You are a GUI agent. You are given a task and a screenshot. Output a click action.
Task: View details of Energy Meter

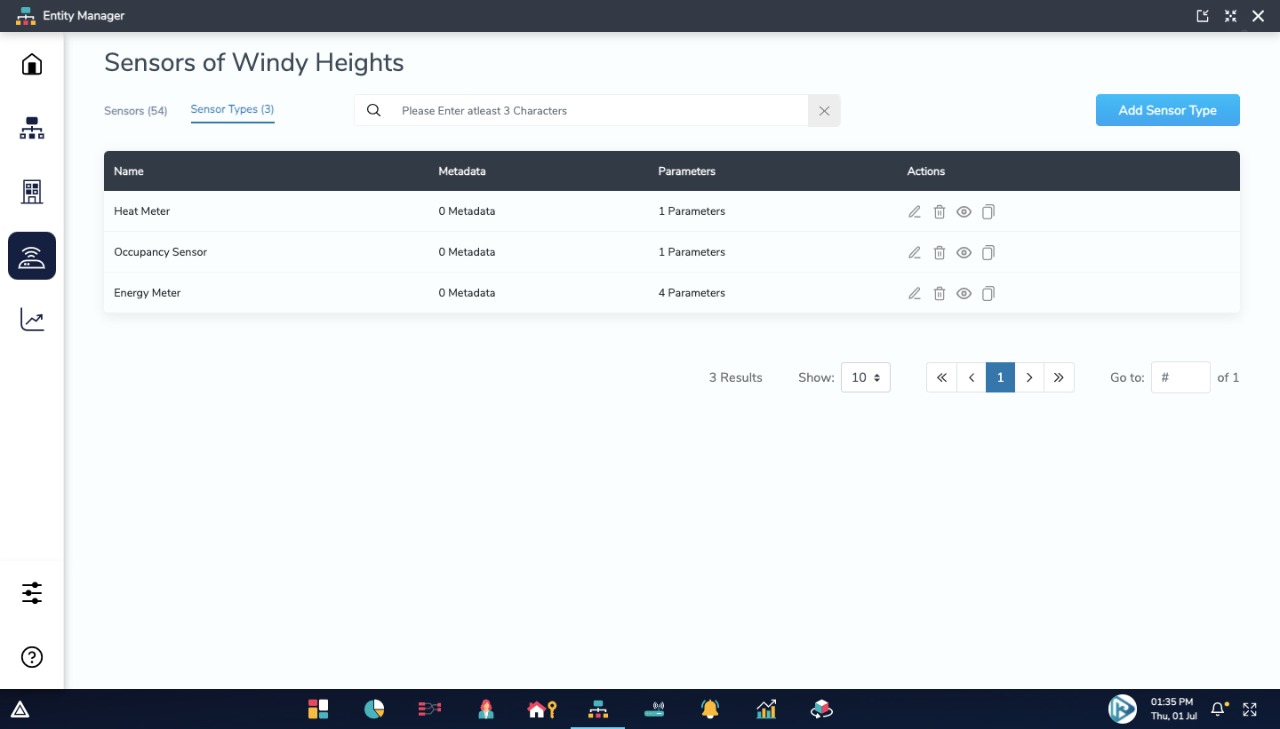964,294
